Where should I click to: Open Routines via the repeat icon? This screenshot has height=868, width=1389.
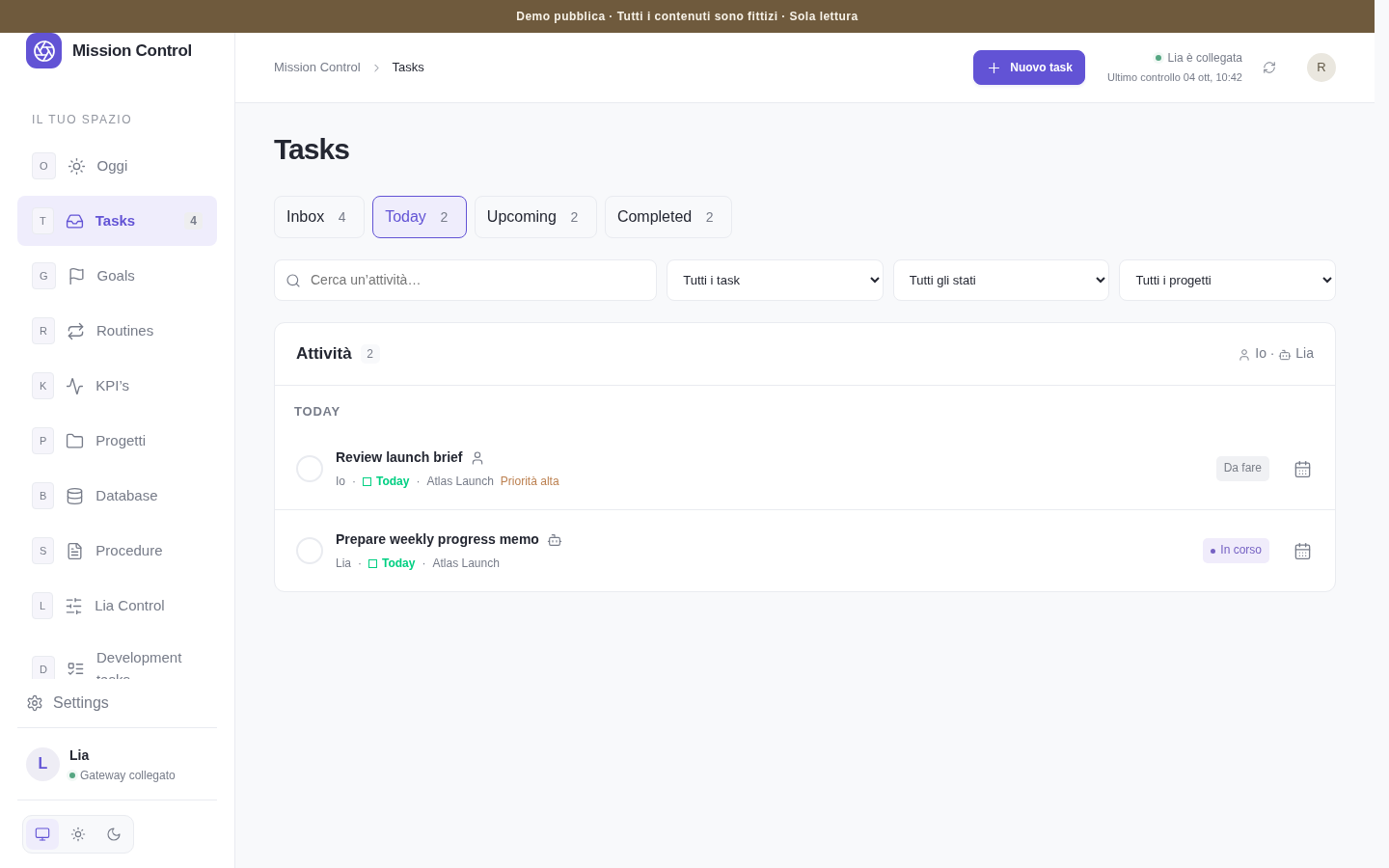click(75, 331)
